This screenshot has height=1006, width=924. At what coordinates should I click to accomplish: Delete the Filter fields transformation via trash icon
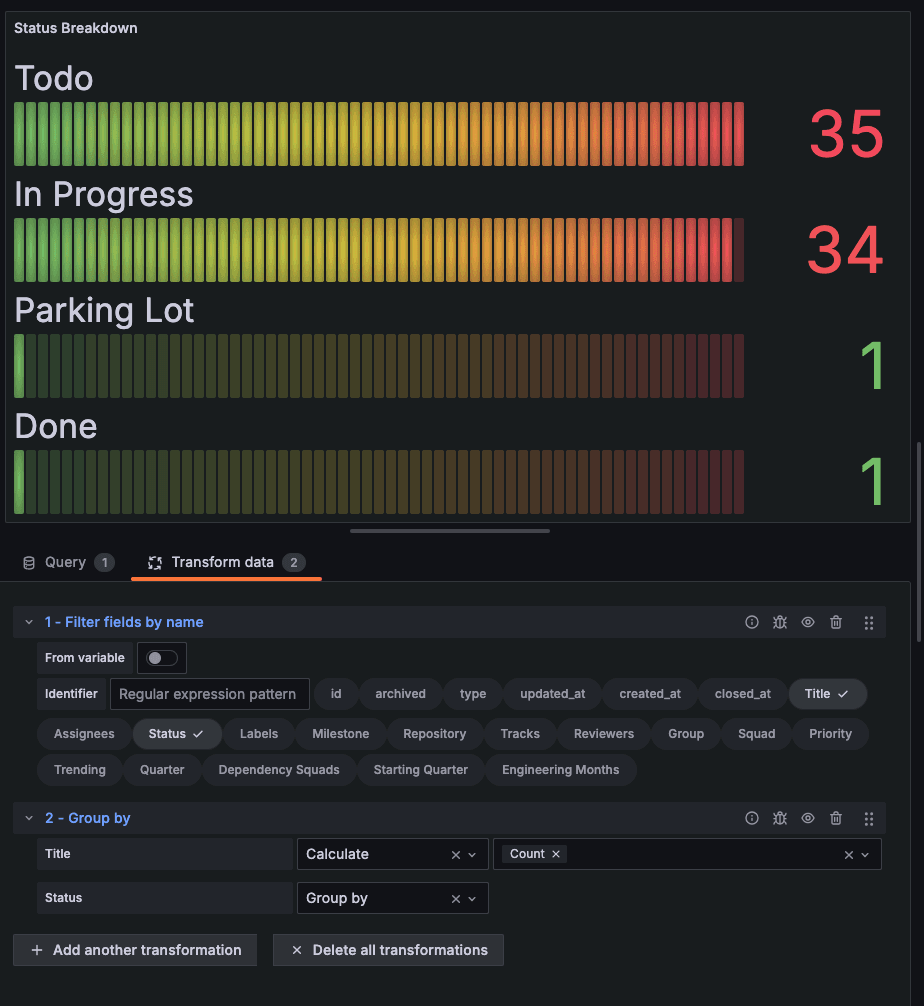[836, 622]
